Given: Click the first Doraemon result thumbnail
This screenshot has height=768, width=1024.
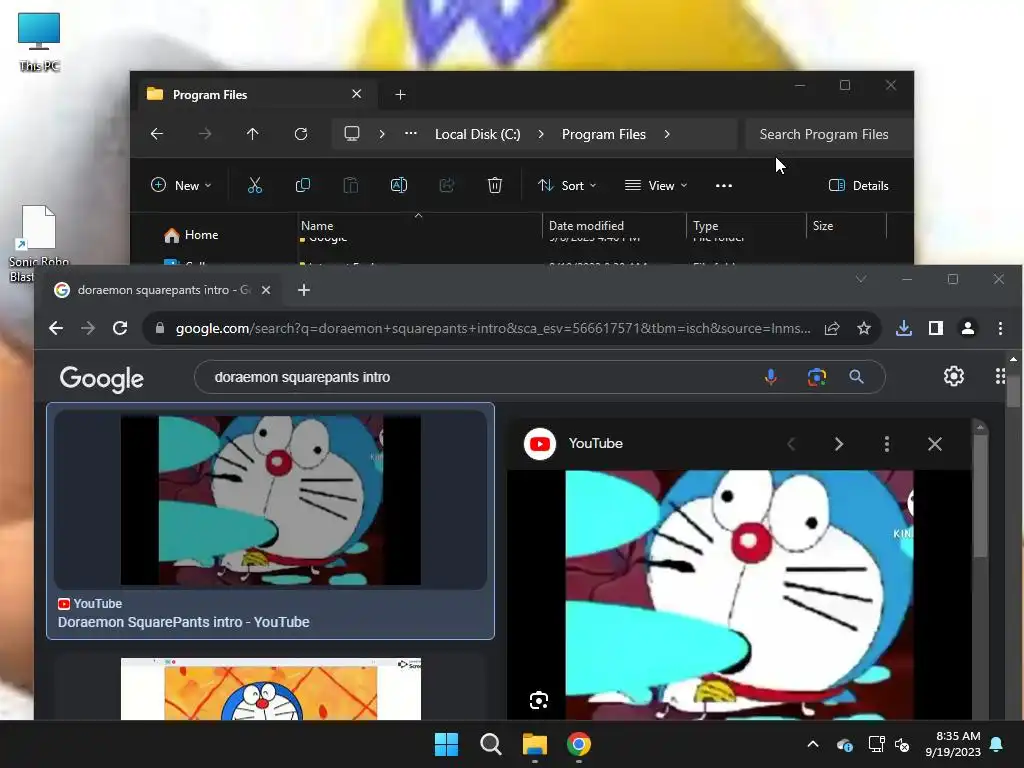Looking at the screenshot, I should pyautogui.click(x=270, y=500).
